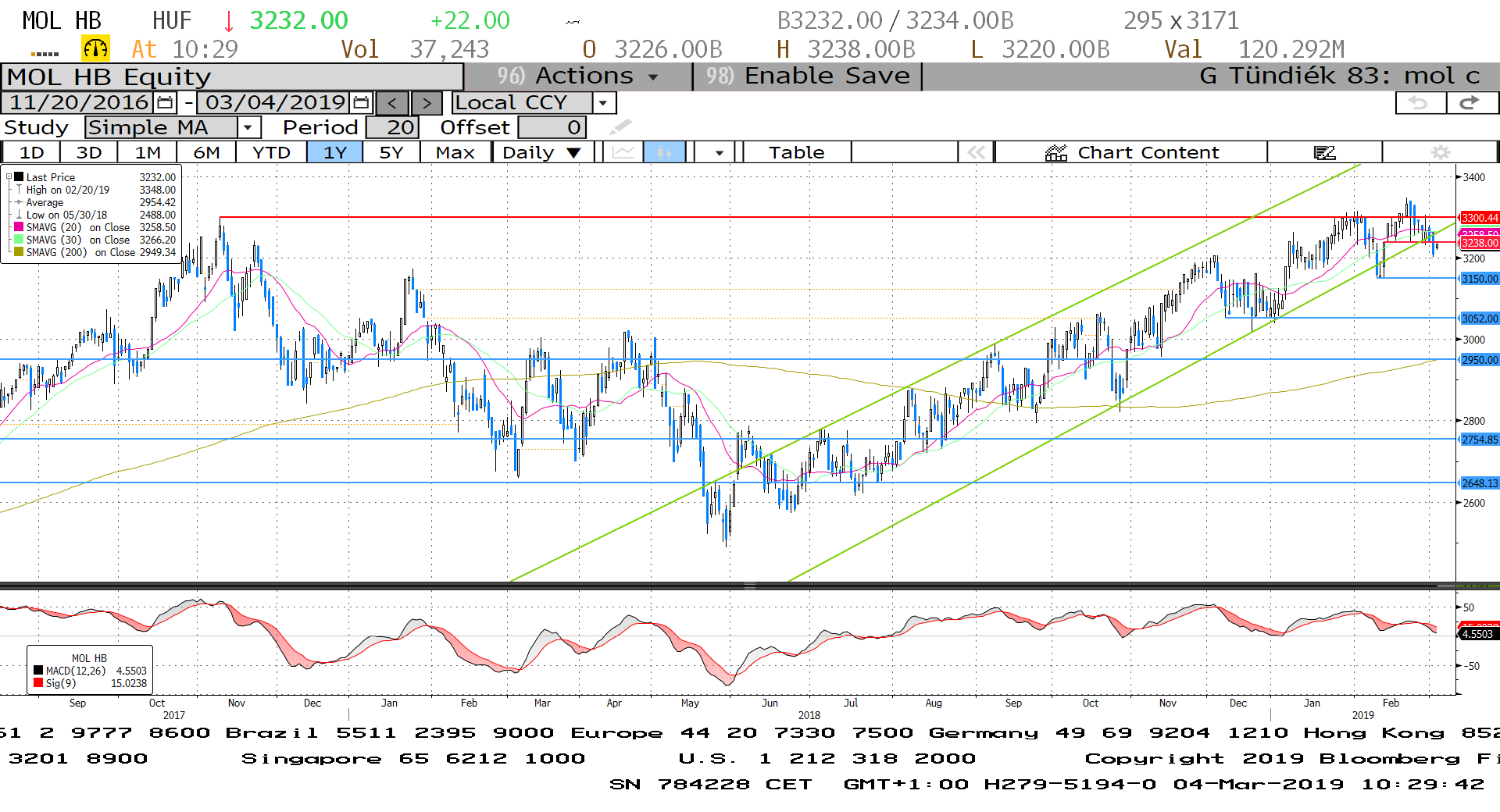Collapse the Last Price legend tree
Viewport: 1500px width, 812px height.
(9, 177)
